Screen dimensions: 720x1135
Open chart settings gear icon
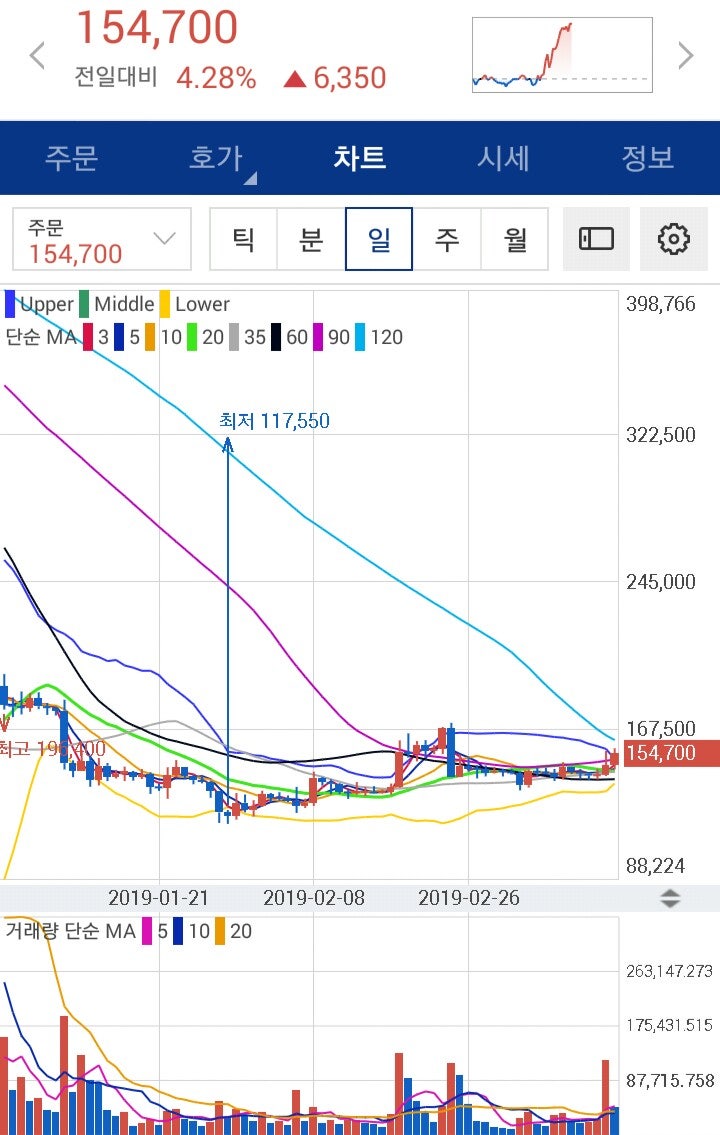click(x=674, y=239)
